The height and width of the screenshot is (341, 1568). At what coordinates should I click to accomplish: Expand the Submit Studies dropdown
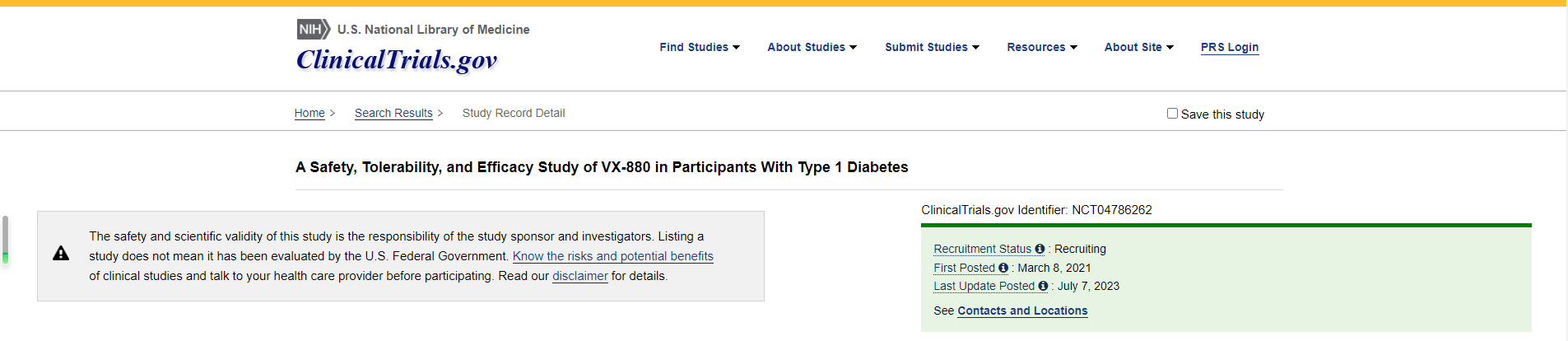pyautogui.click(x=932, y=48)
